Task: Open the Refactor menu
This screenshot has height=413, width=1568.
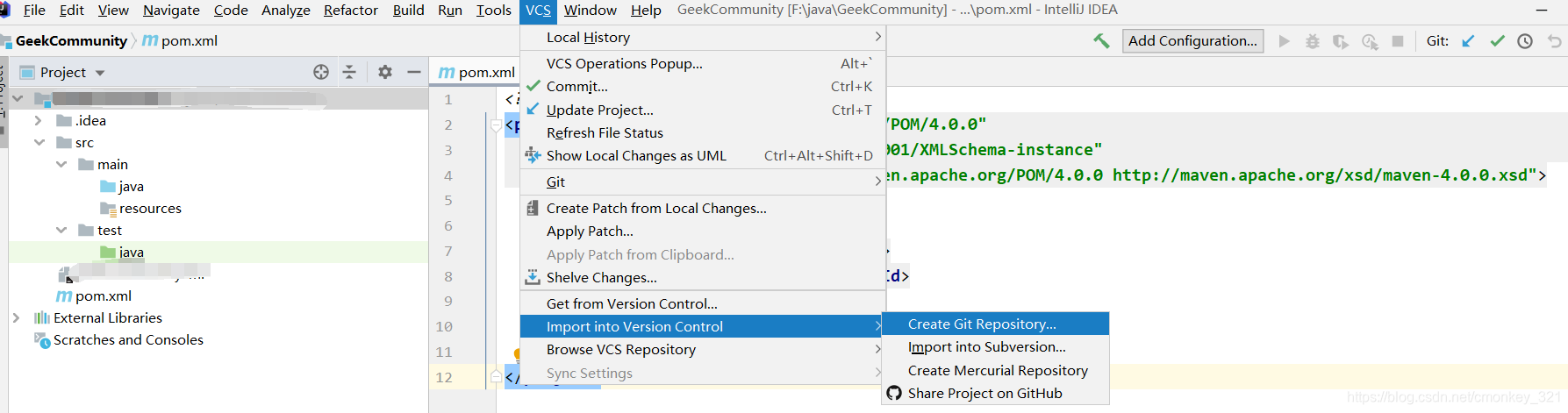Action: [x=351, y=11]
